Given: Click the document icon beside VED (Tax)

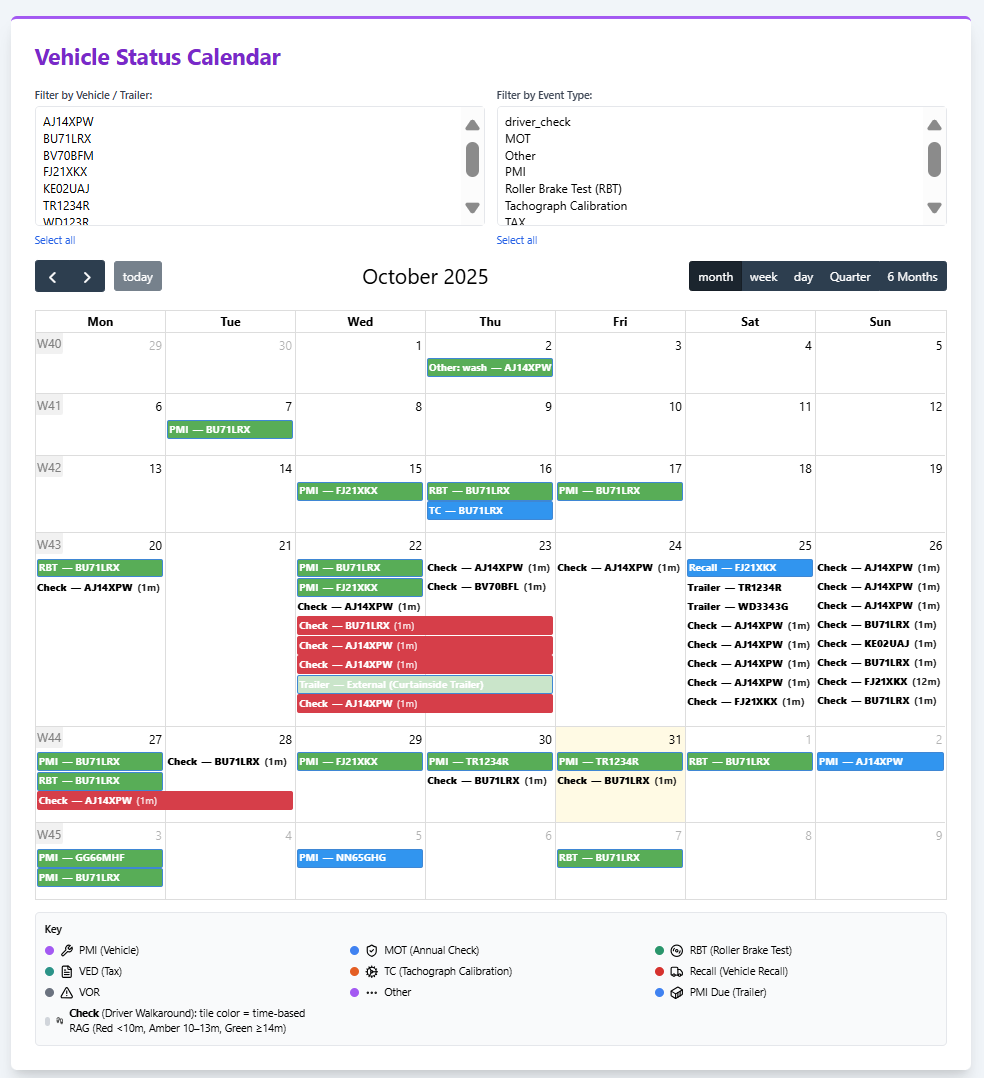Looking at the screenshot, I should (x=67, y=971).
